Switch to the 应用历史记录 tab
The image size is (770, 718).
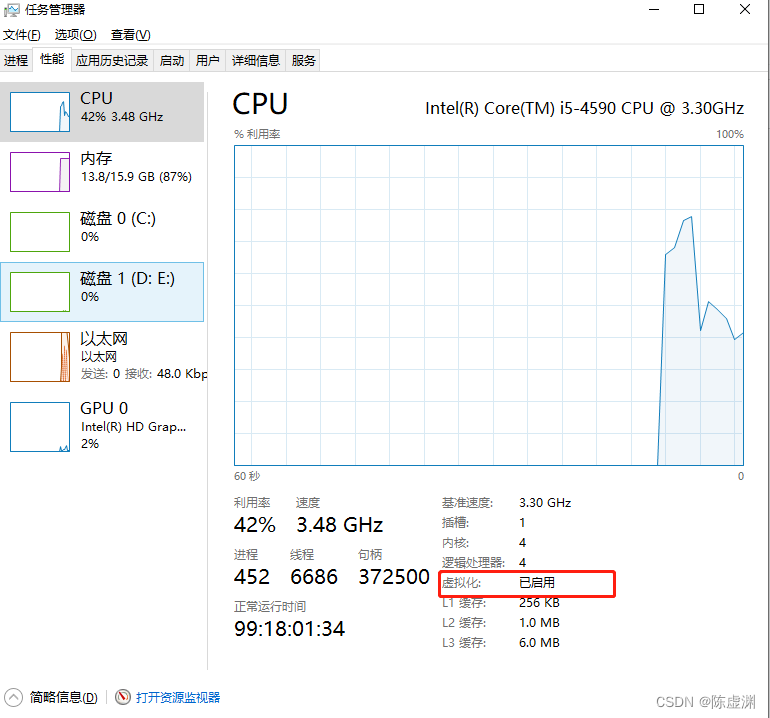pyautogui.click(x=112, y=60)
